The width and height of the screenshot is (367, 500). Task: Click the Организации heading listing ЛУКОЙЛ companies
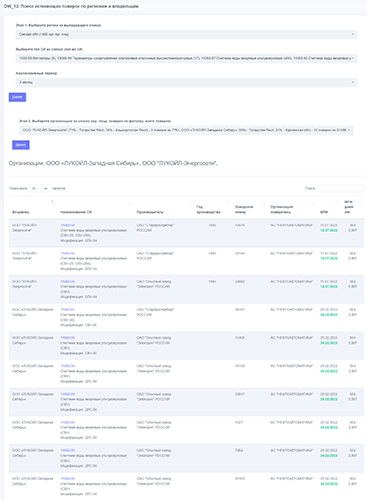(x=113, y=163)
